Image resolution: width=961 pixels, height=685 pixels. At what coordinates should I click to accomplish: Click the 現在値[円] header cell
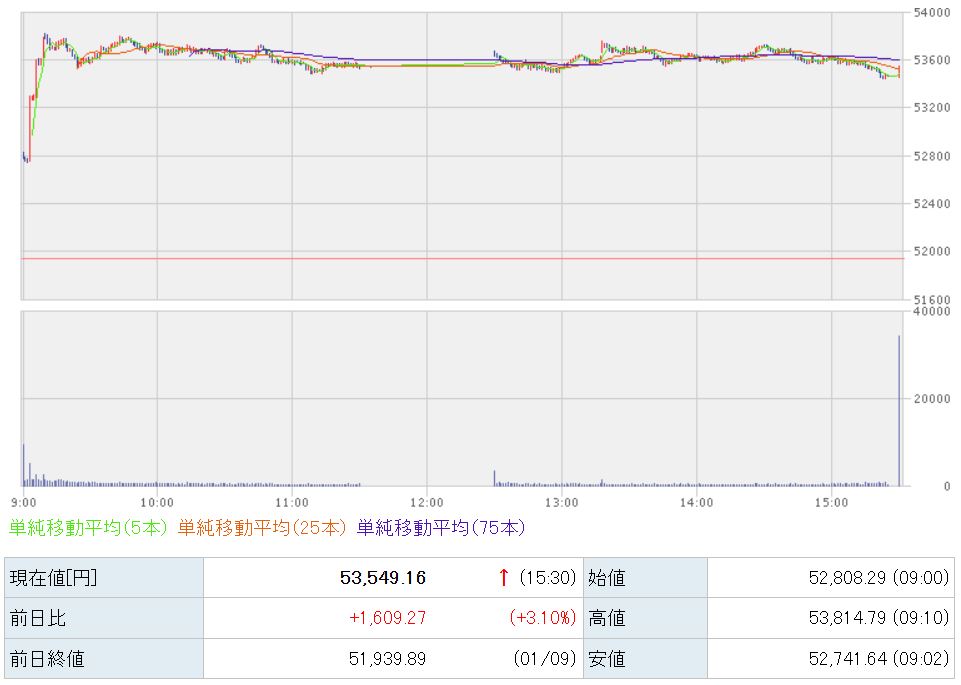point(53,577)
